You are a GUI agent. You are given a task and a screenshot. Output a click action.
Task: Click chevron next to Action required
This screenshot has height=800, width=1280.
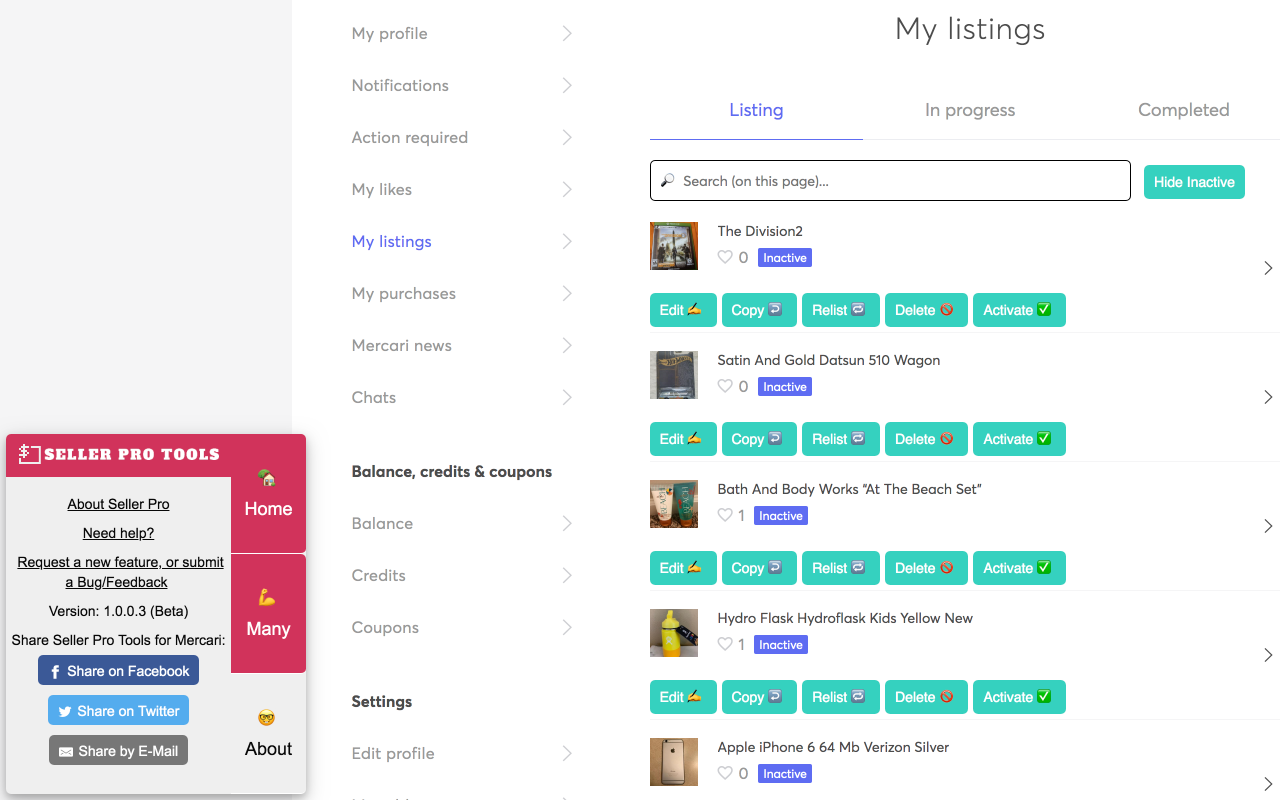[567, 137]
